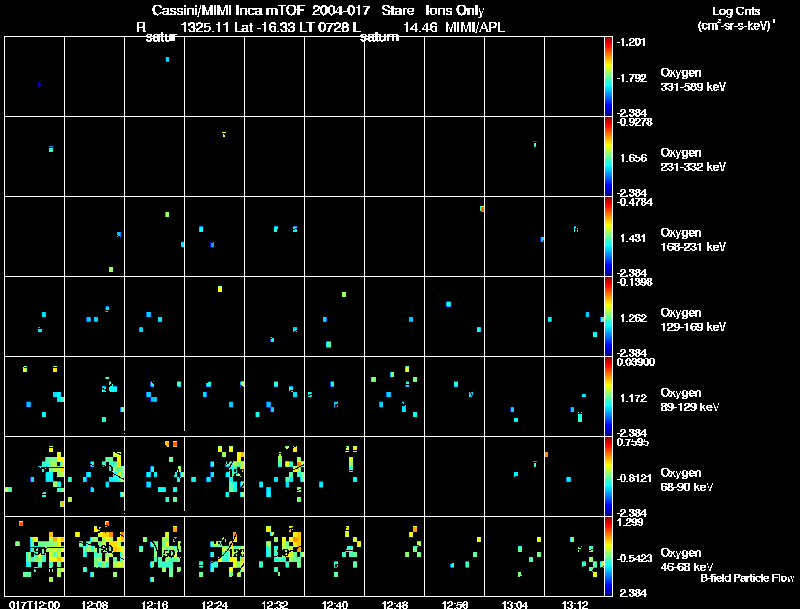This screenshot has height=609, width=800.
Task: Open the 46-68 keV image panel at 13:12
Action: pyautogui.click(x=575, y=556)
